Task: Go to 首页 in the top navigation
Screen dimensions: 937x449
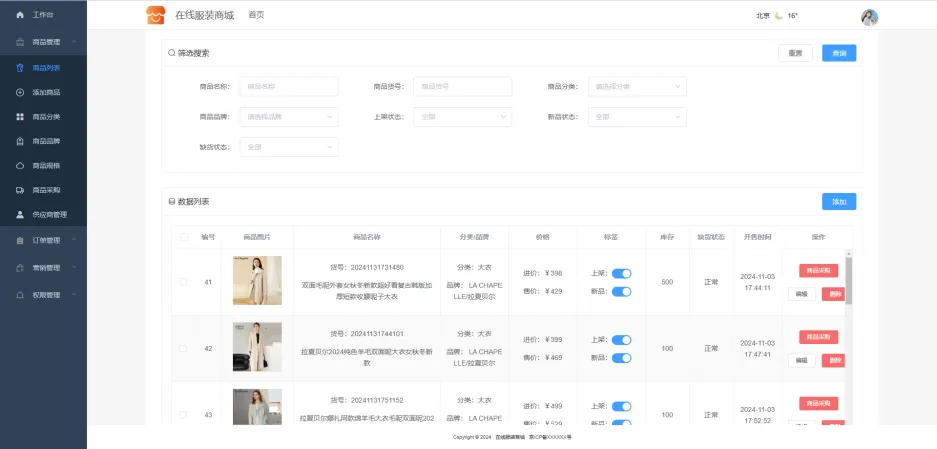Action: 256,15
